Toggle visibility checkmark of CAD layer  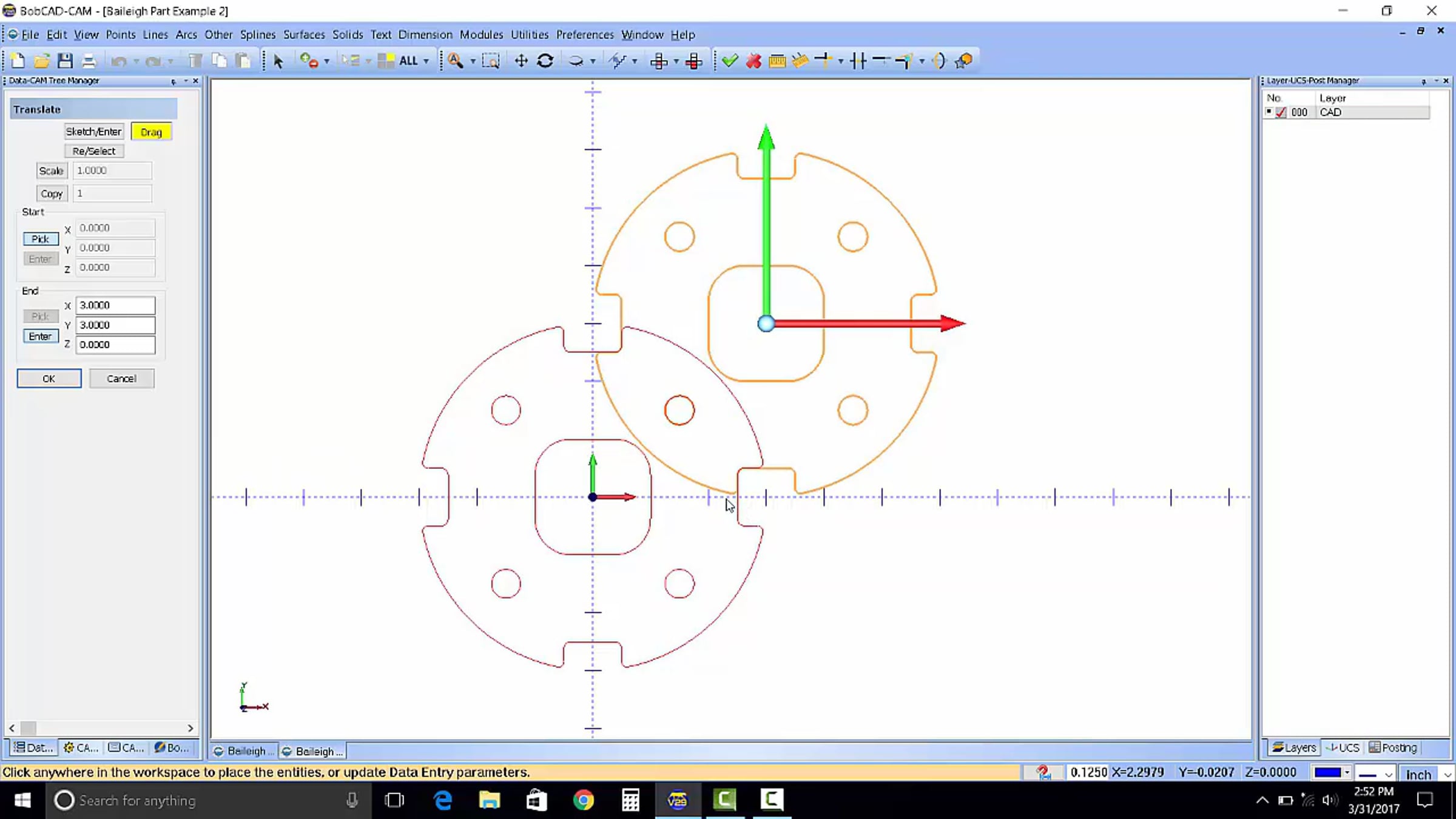click(1281, 112)
